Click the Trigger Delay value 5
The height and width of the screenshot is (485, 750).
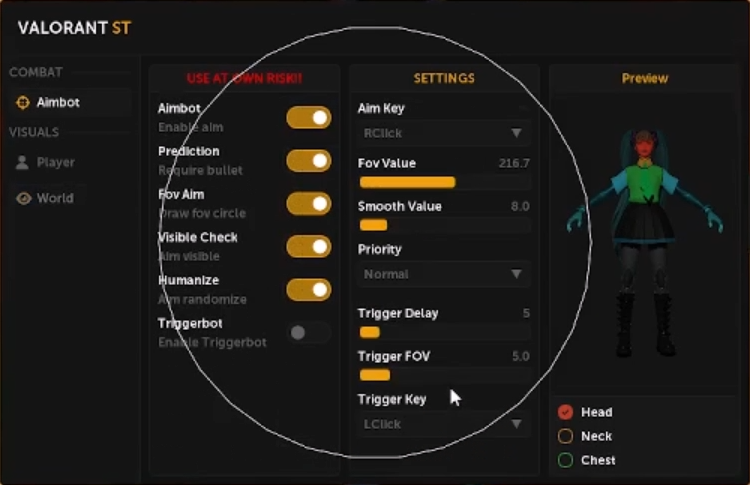coord(526,313)
